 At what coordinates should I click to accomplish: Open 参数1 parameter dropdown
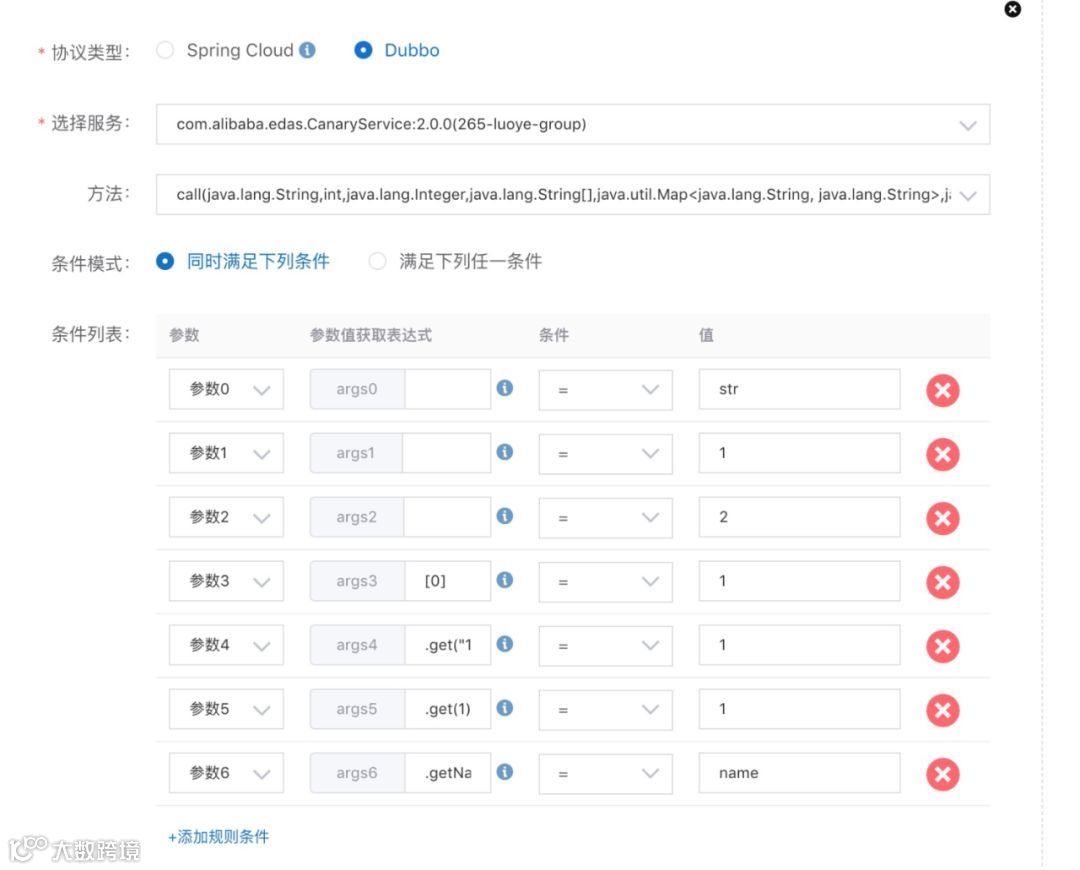pos(227,454)
